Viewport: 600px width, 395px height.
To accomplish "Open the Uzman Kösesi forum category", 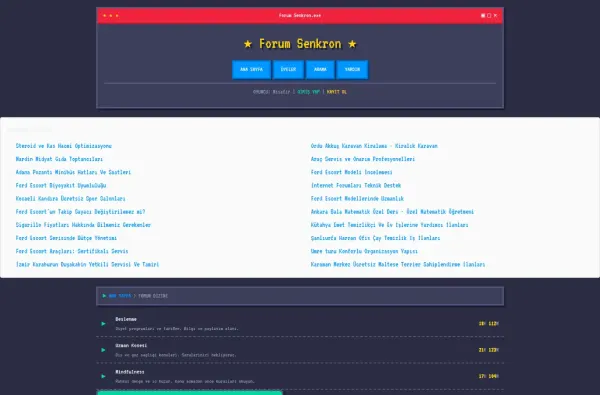I will coord(131,345).
